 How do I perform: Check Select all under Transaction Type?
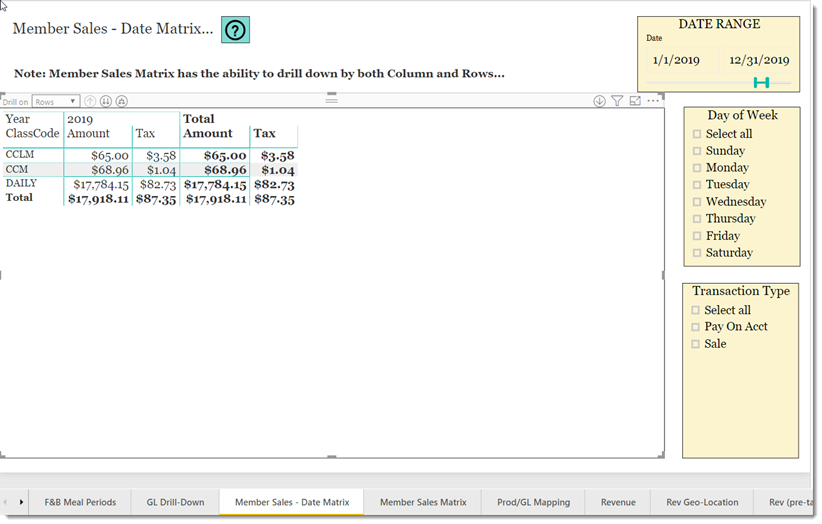(x=695, y=310)
